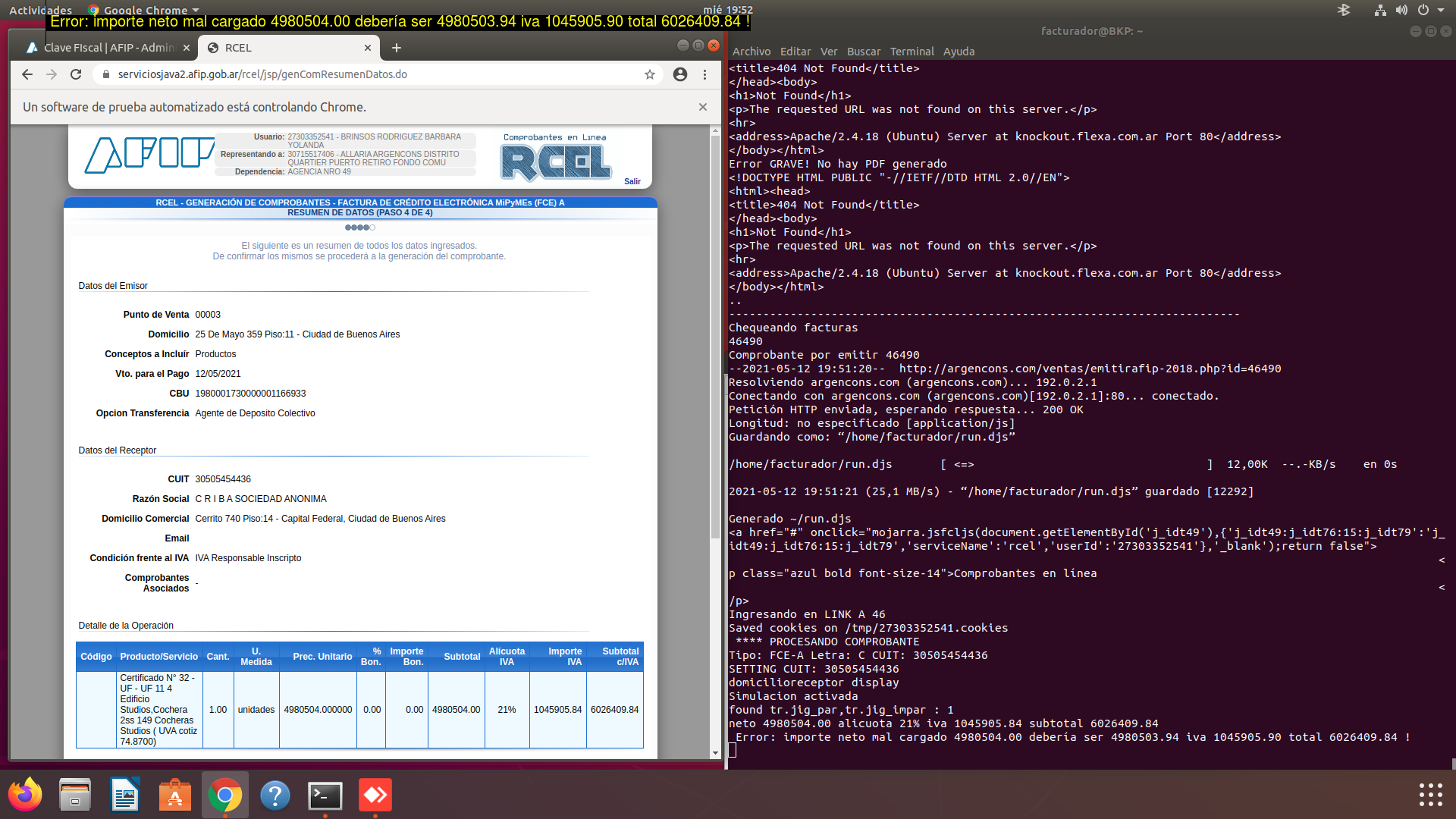Click the AFIP logo
This screenshot has height=819, width=1456.
point(149,155)
